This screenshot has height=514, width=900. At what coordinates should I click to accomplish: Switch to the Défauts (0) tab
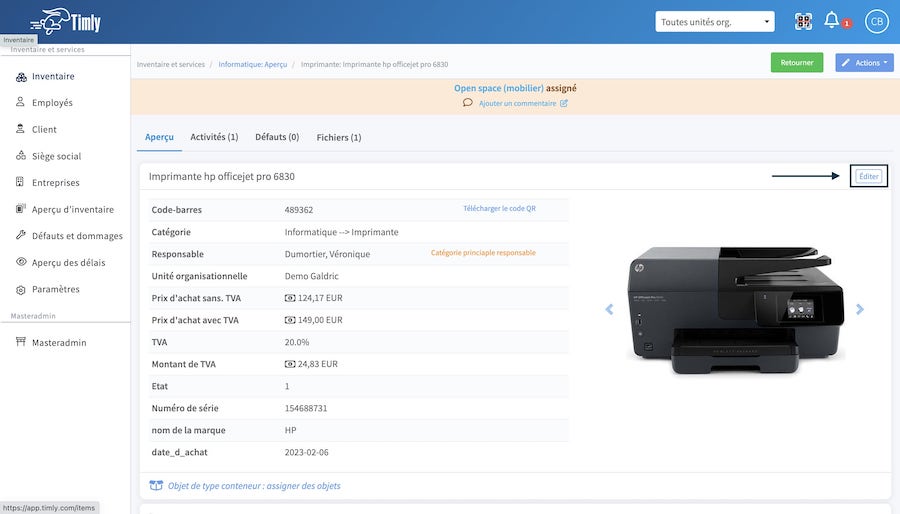277,138
